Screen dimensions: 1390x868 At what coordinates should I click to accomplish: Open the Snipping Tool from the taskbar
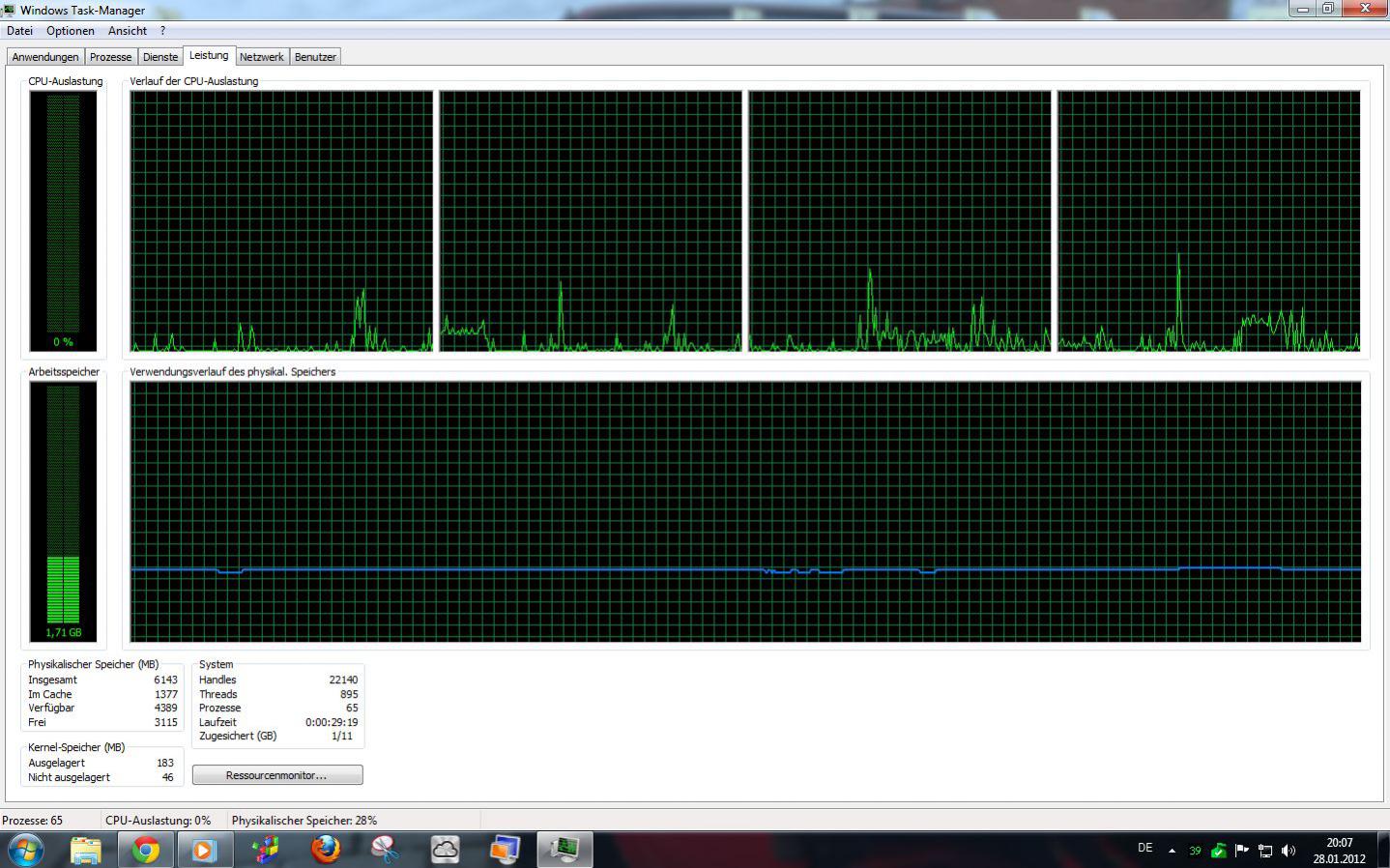[385, 850]
